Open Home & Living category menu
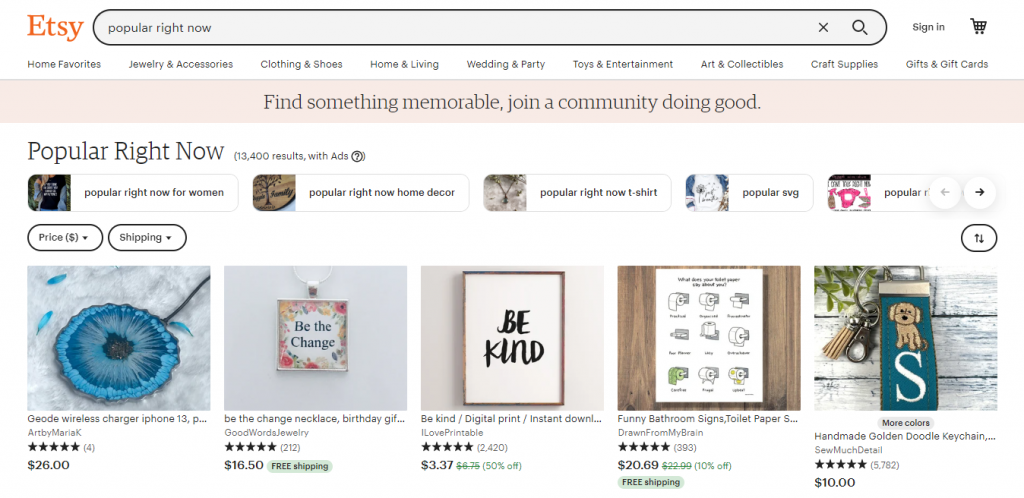The image size is (1024, 498). [404, 64]
